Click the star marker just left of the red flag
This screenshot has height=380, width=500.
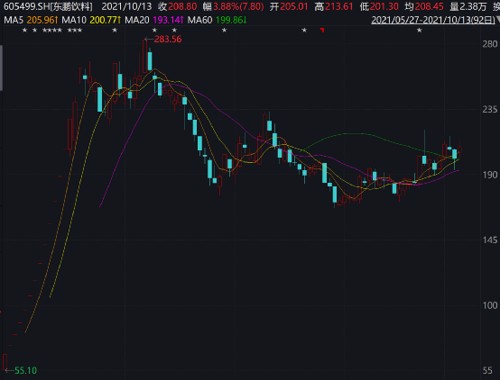(x=304, y=30)
